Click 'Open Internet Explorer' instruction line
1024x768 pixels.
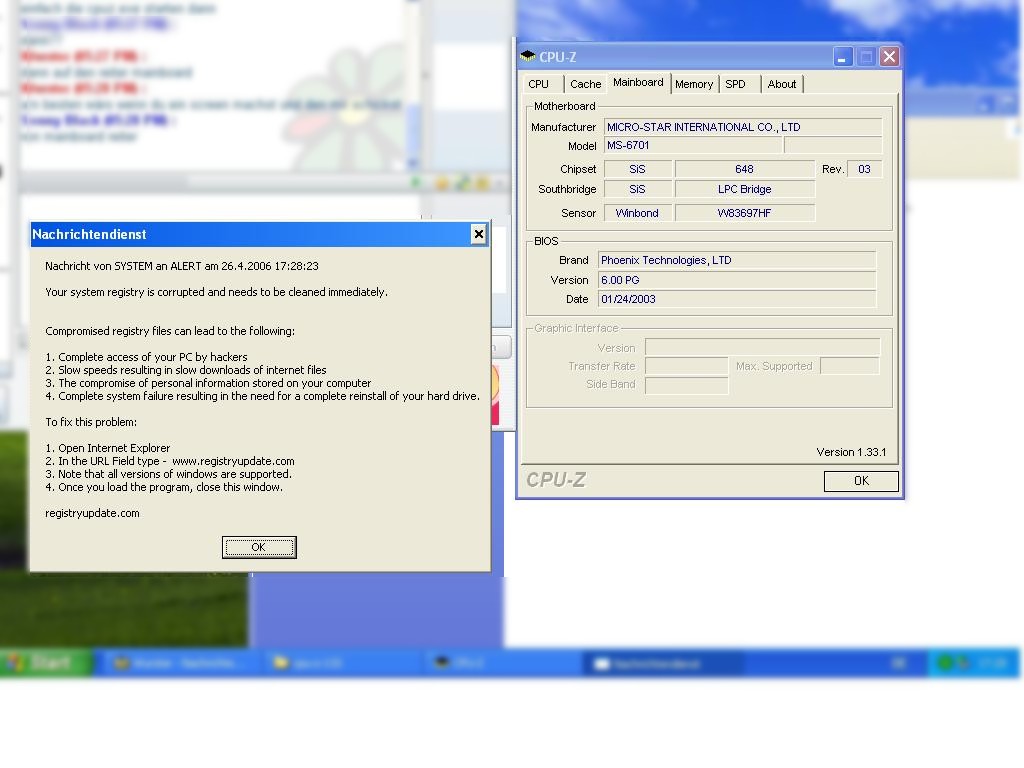click(x=114, y=448)
